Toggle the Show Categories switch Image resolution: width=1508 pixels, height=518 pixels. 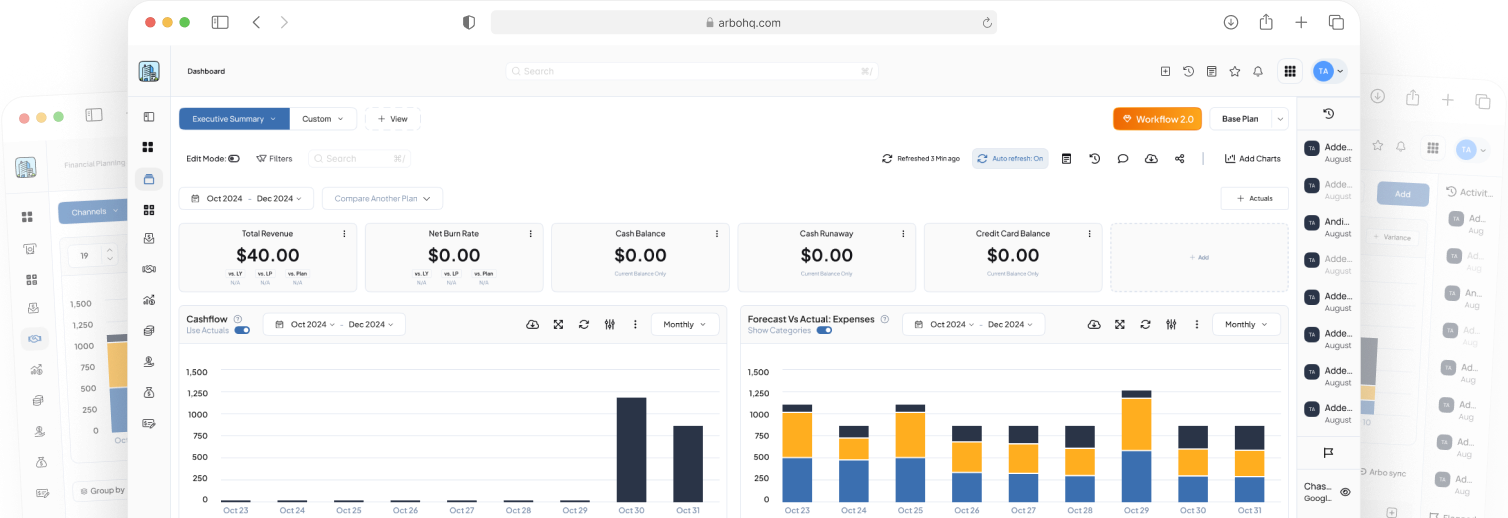coord(824,330)
